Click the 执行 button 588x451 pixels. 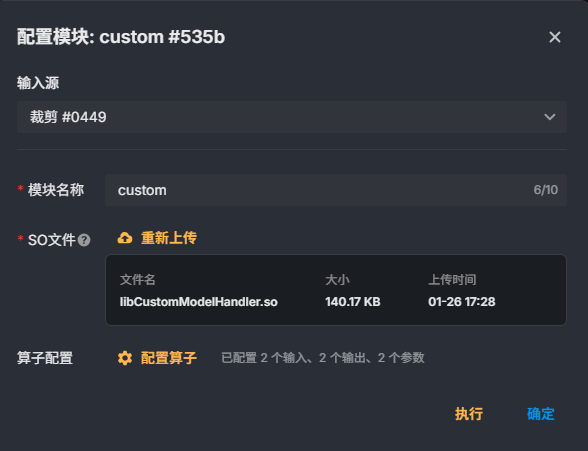pyautogui.click(x=469, y=414)
